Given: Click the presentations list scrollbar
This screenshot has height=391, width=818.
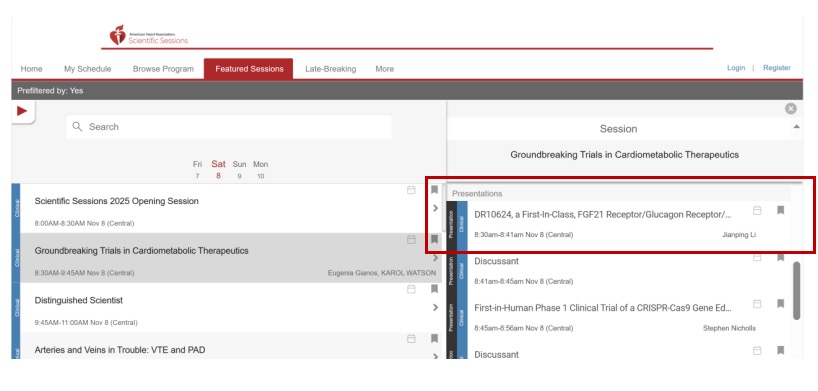Looking at the screenshot, I should coord(796,291).
